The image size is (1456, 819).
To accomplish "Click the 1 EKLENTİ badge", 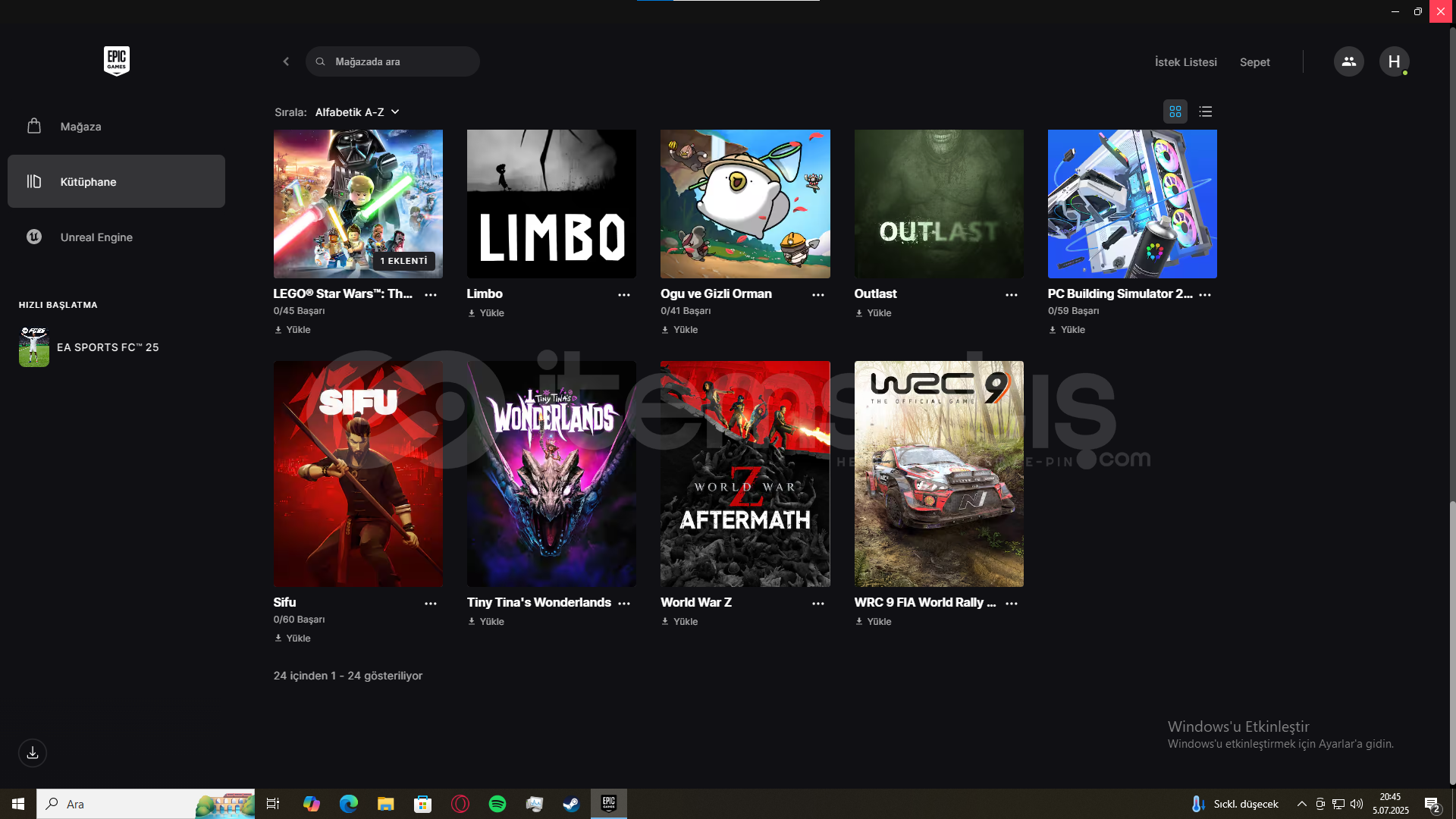I will (404, 261).
